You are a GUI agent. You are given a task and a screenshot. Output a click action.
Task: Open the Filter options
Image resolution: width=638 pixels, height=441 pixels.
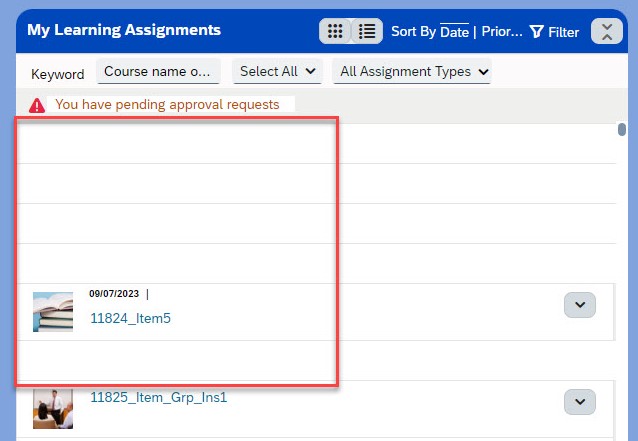click(x=554, y=32)
